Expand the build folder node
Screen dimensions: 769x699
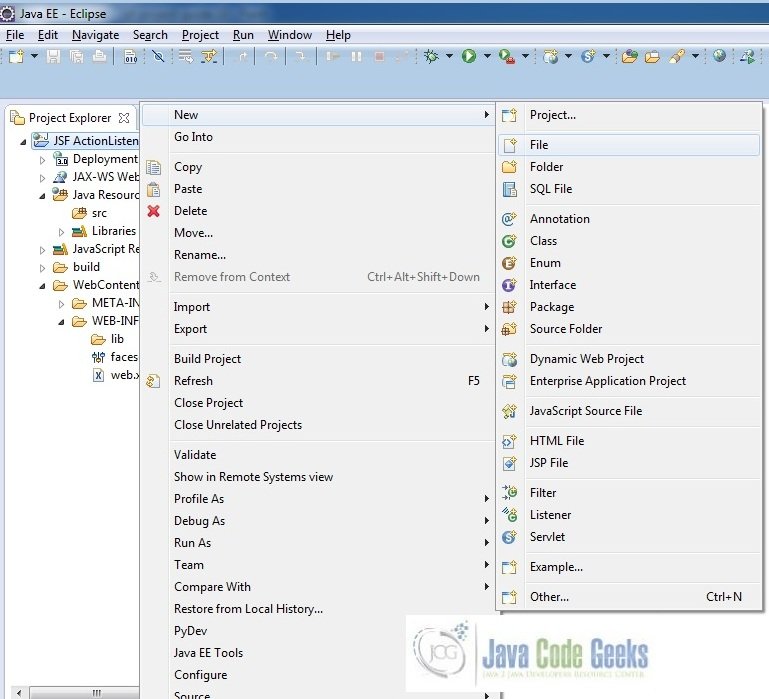pyautogui.click(x=42, y=268)
